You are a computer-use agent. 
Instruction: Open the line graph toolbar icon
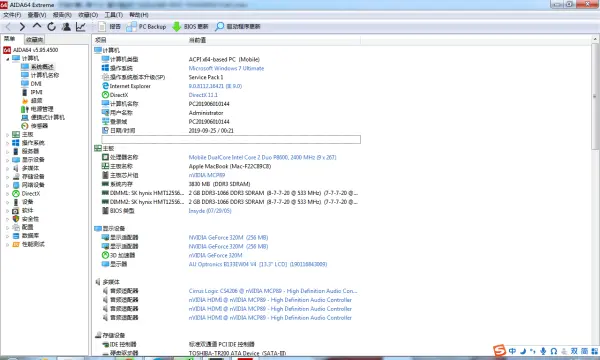[81, 26]
